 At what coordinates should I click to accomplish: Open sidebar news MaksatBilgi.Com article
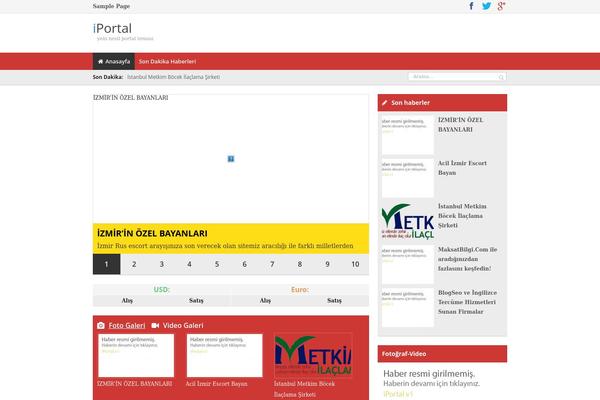point(467,259)
